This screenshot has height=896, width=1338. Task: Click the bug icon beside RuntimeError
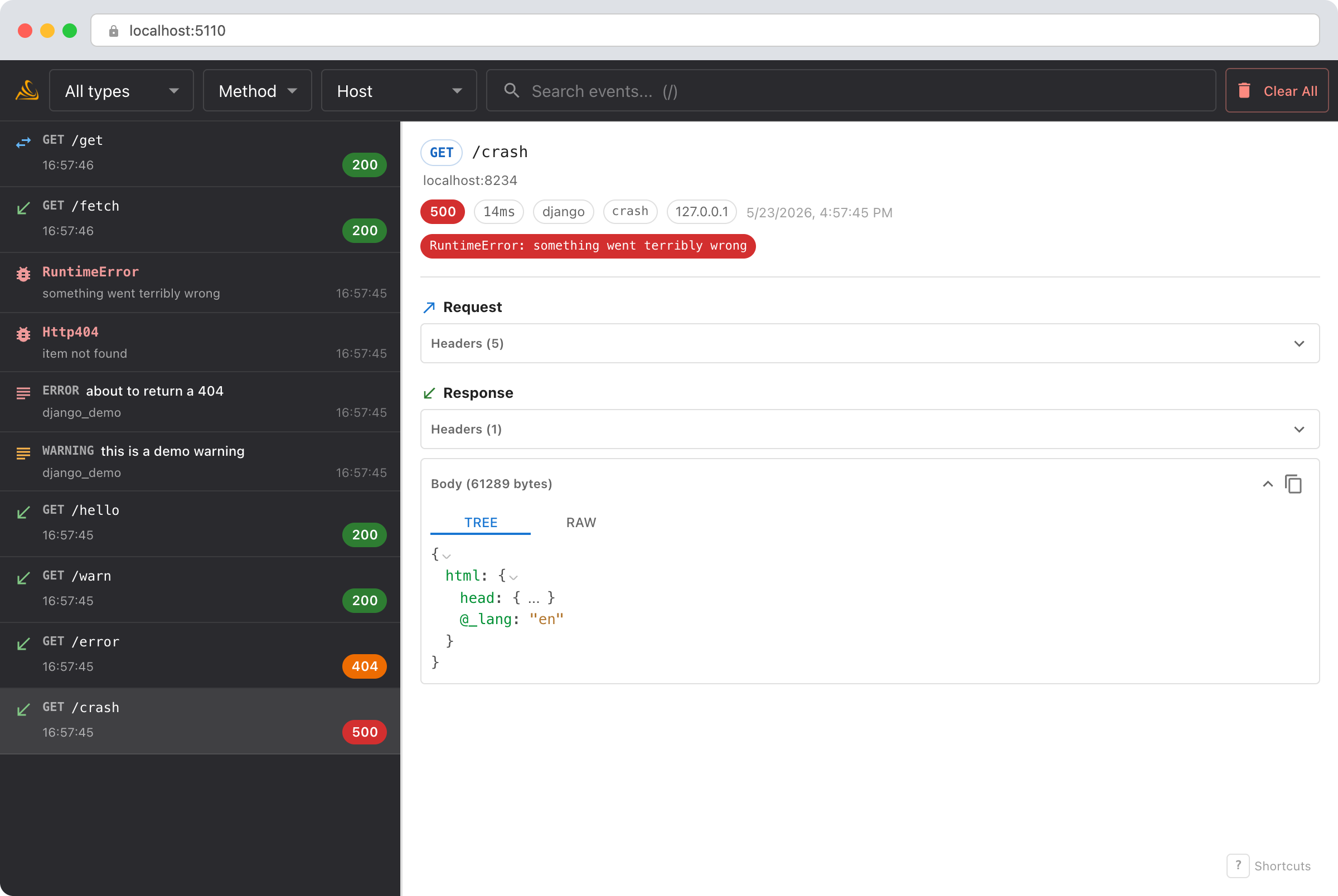[x=23, y=274]
